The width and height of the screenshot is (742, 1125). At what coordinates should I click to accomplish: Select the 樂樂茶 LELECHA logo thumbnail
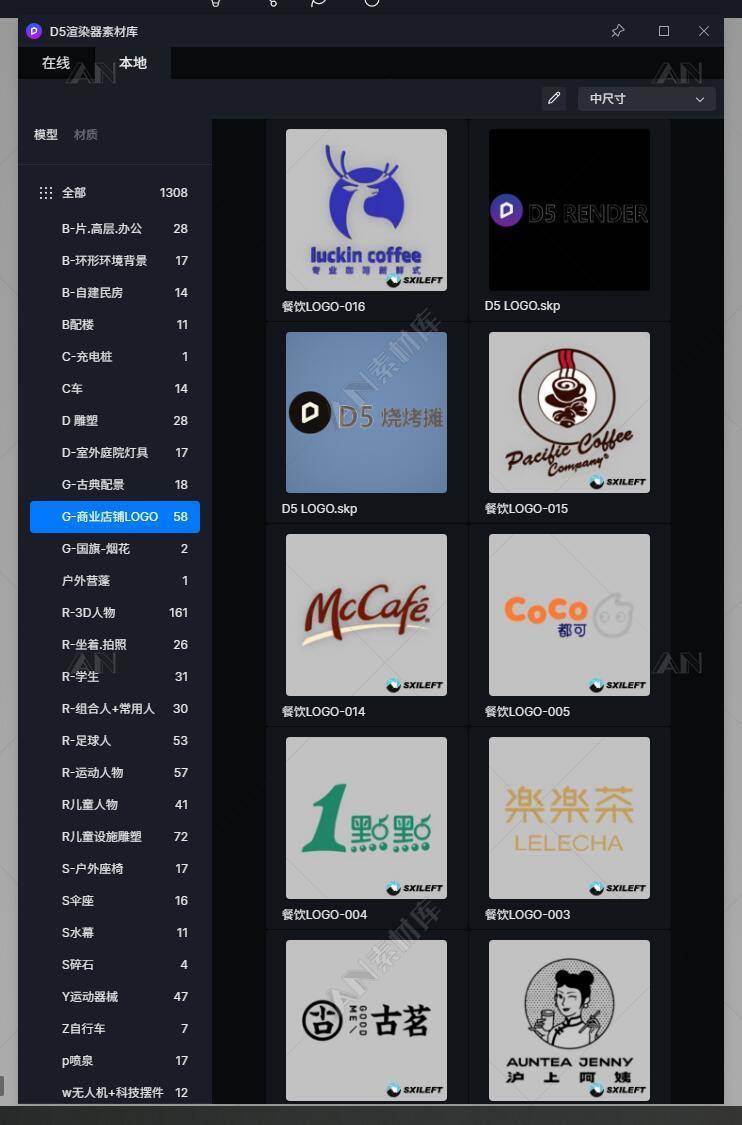pos(569,818)
